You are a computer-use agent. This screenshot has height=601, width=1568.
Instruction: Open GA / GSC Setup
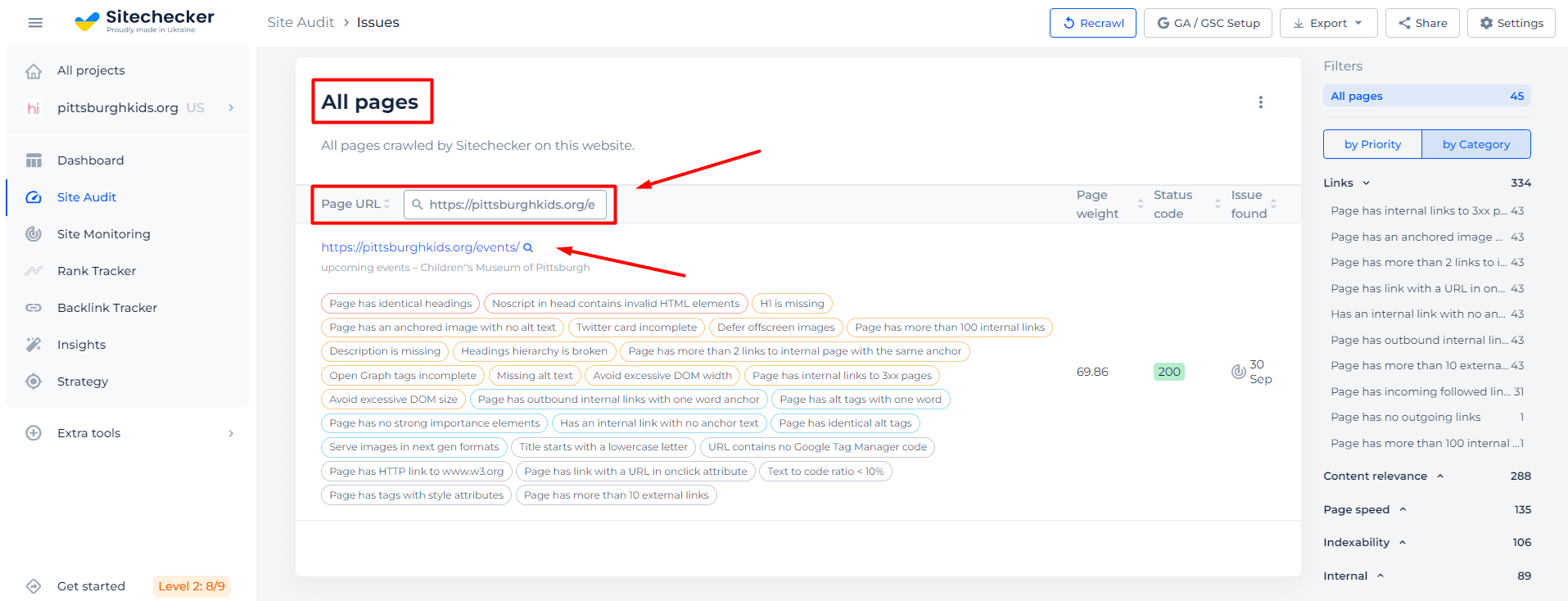(1208, 23)
